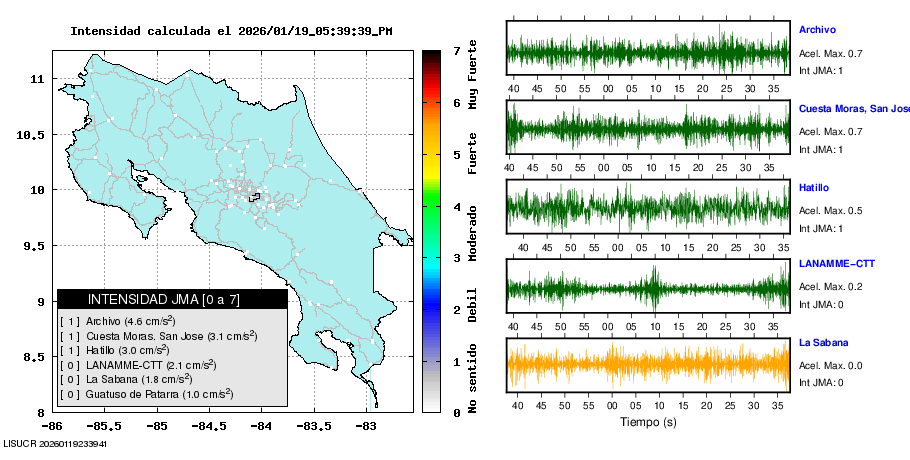Open the Cuesta Moras, San Jose station label
This screenshot has height=460, width=910.
click(853, 109)
